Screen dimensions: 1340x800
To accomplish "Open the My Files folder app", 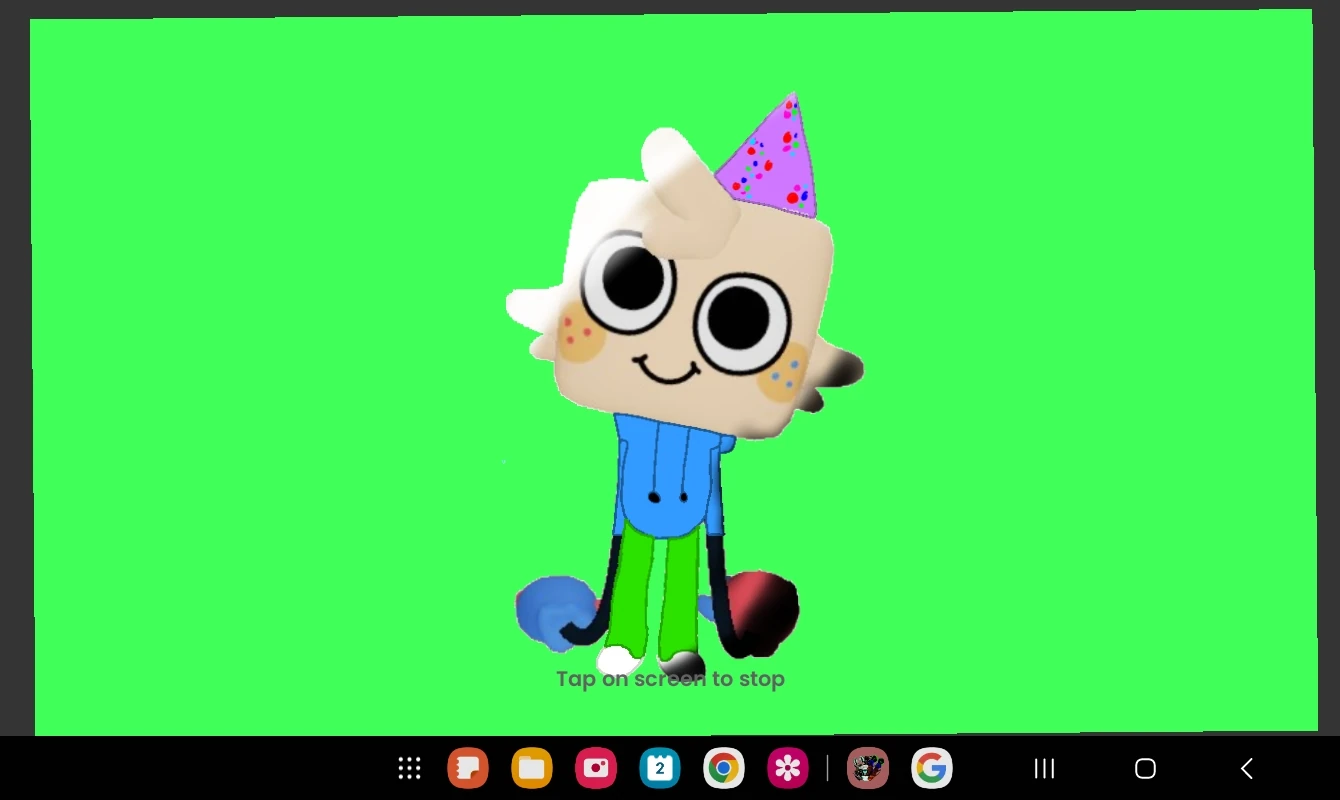I will [x=531, y=768].
